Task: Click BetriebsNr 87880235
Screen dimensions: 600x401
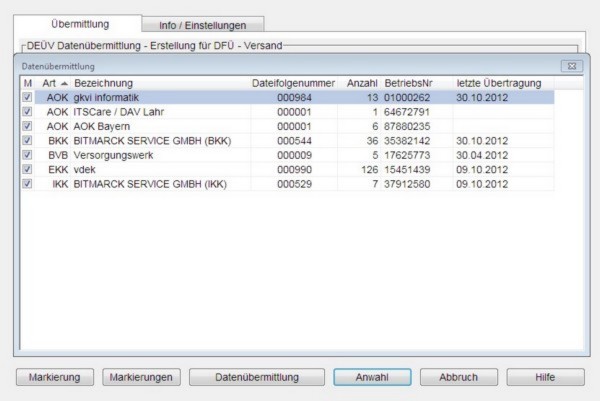Action: (x=407, y=126)
